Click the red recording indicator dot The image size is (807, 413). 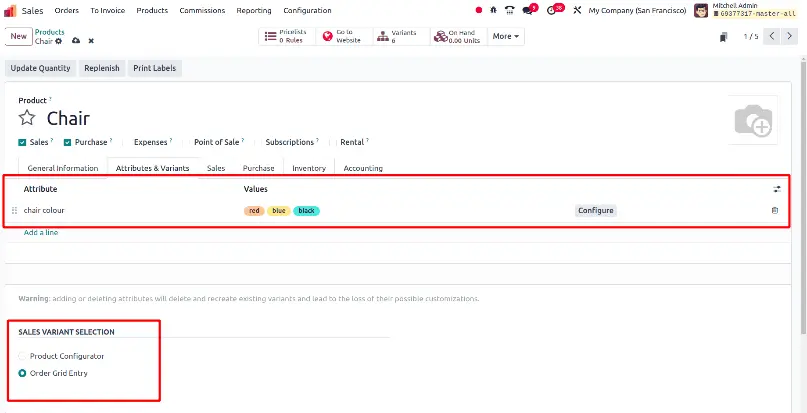[x=479, y=10]
